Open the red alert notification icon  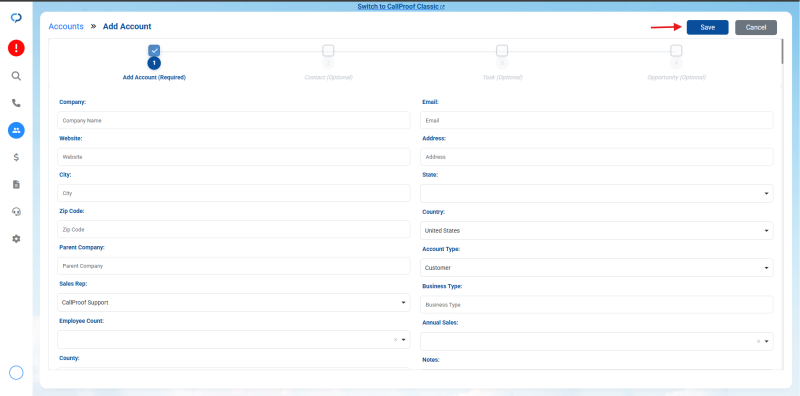pos(16,48)
